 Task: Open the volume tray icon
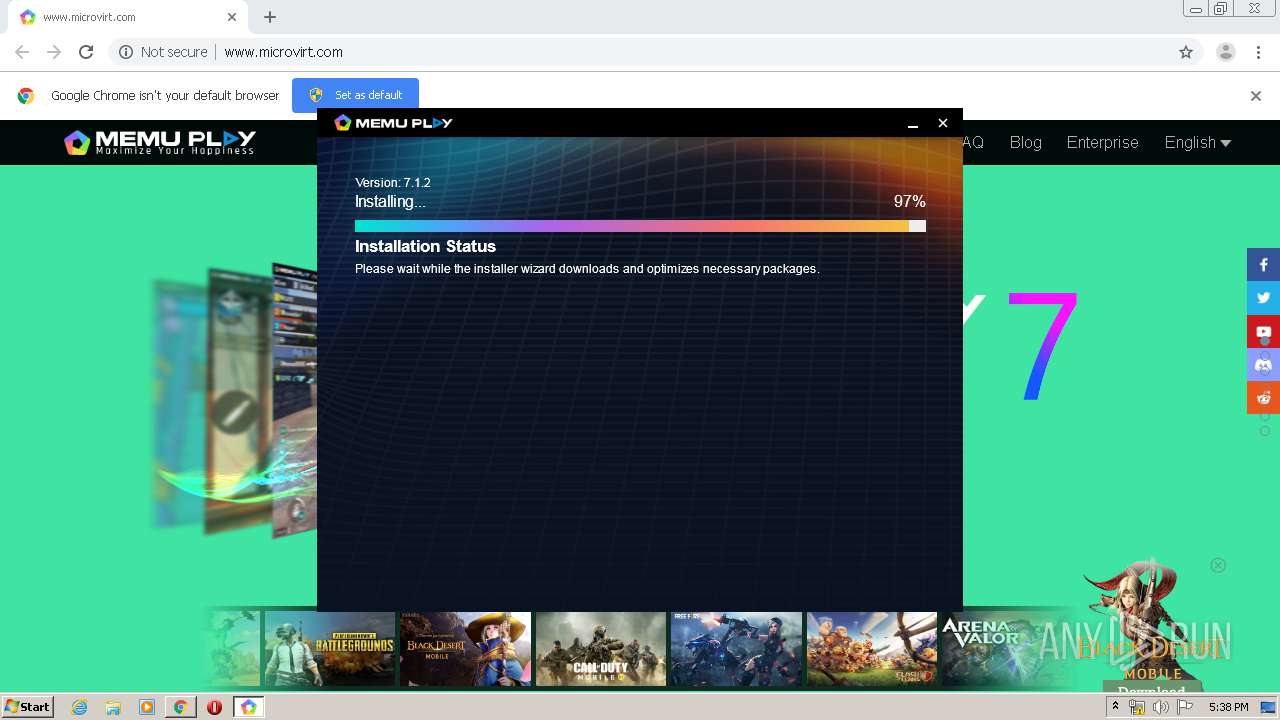(1161, 707)
